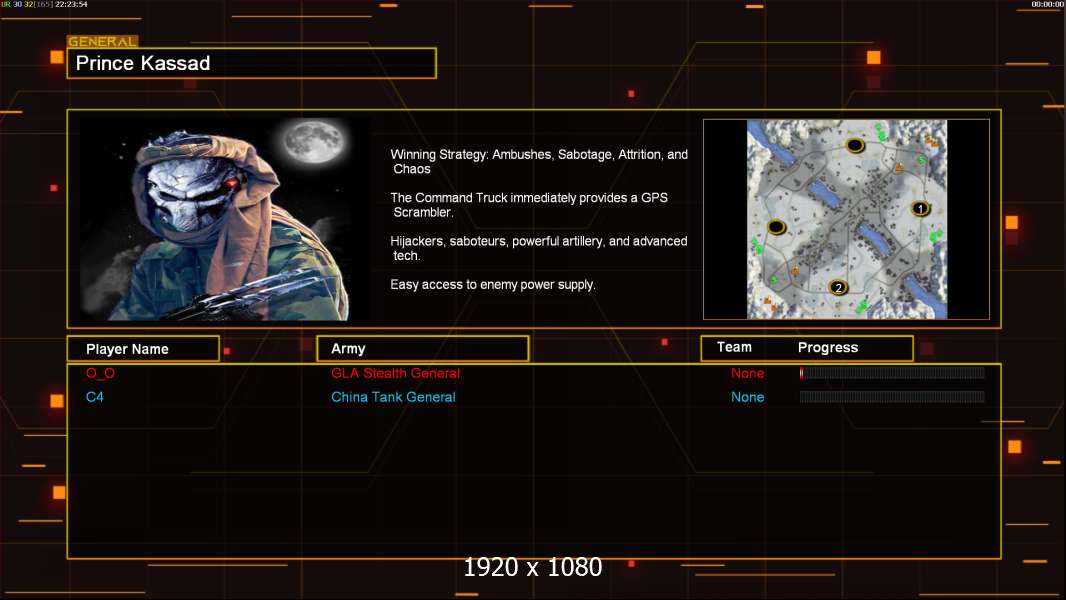
Task: Select the black start marker on left of minimap
Action: (776, 227)
